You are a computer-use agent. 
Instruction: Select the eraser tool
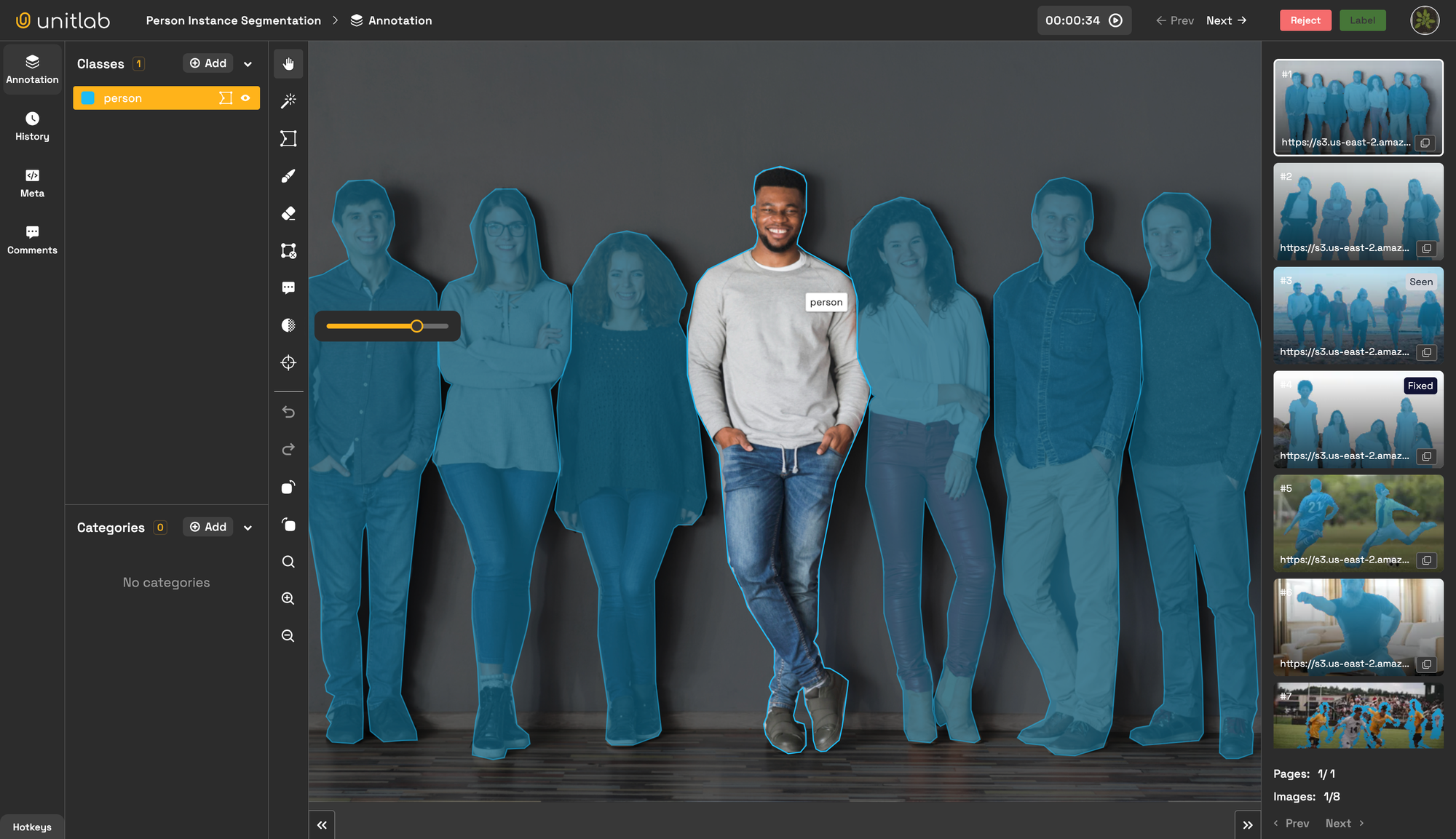point(288,213)
